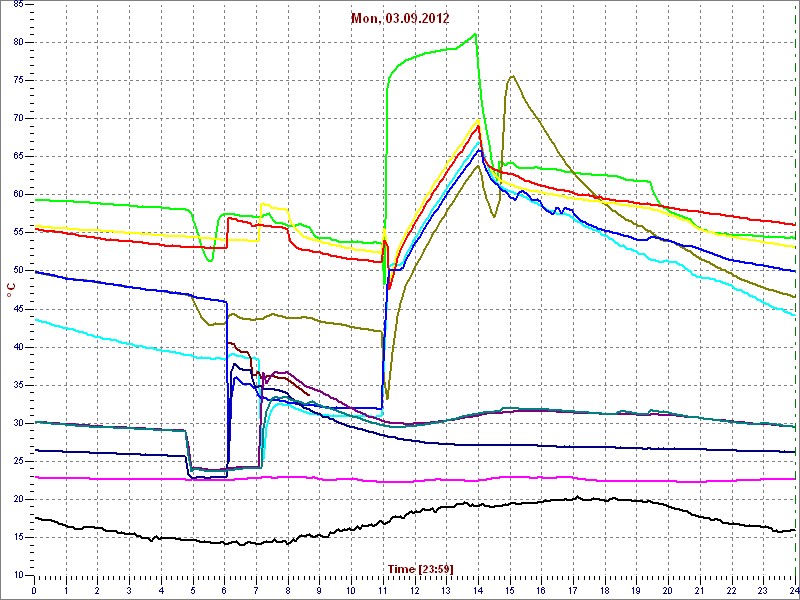Select the 30 tick on the temperature axis

[17, 423]
